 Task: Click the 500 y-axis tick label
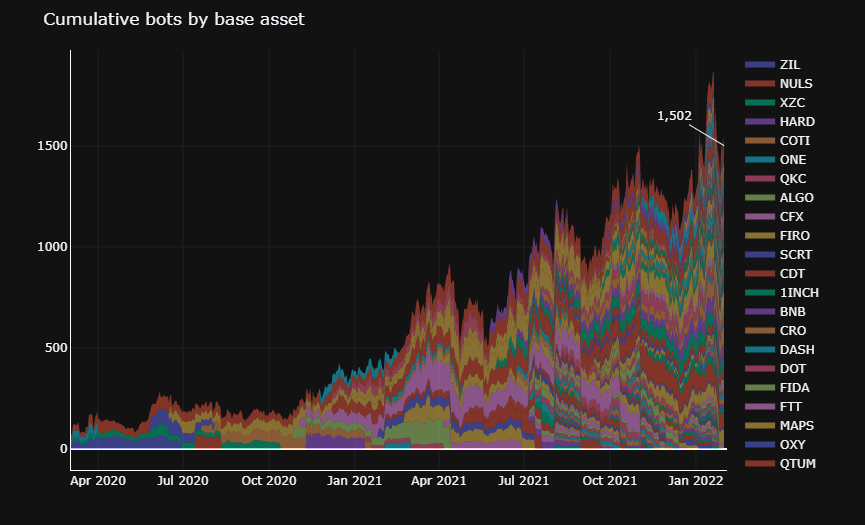[x=55, y=348]
